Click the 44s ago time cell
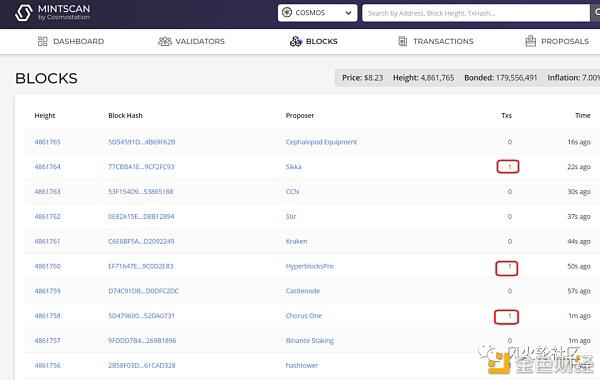600x380 pixels. pos(579,241)
